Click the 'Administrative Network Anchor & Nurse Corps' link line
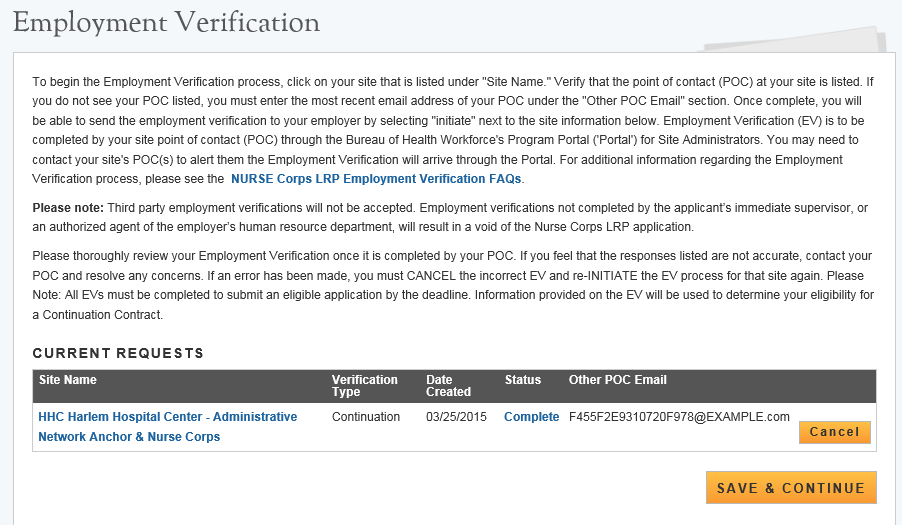Image resolution: width=902 pixels, height=525 pixels. click(129, 437)
